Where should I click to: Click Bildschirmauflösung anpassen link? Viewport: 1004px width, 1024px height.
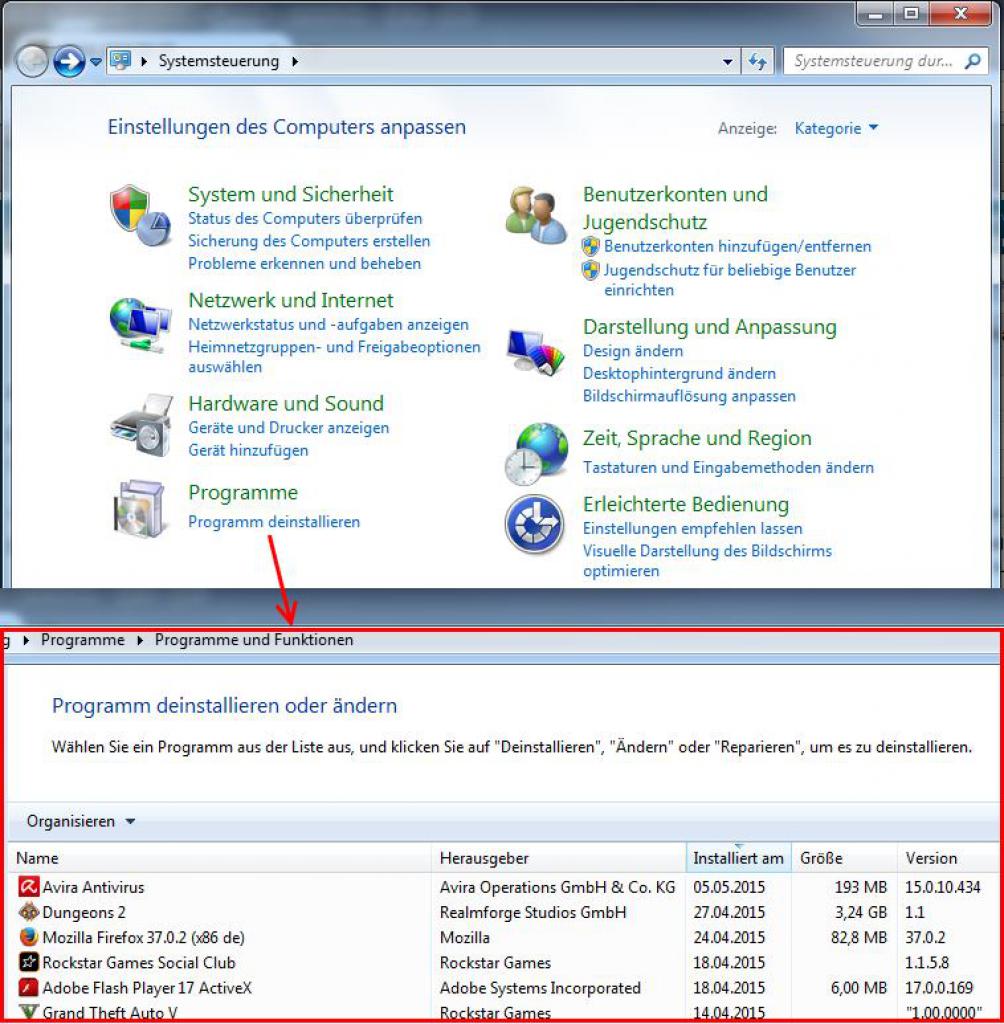click(689, 396)
